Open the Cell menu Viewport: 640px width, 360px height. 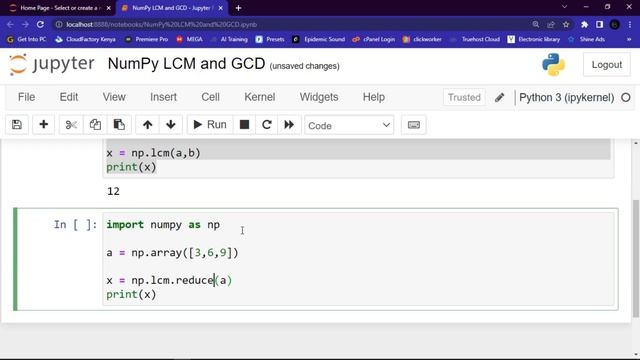(210, 97)
